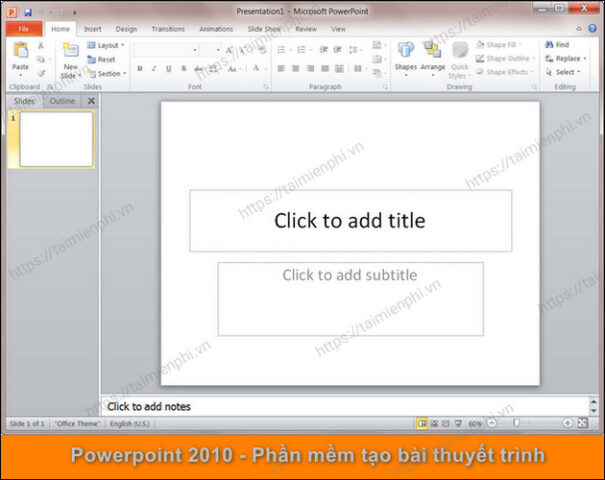The height and width of the screenshot is (480, 605).
Task: Click the Save icon in Quick Access Toolbar
Action: tap(28, 12)
